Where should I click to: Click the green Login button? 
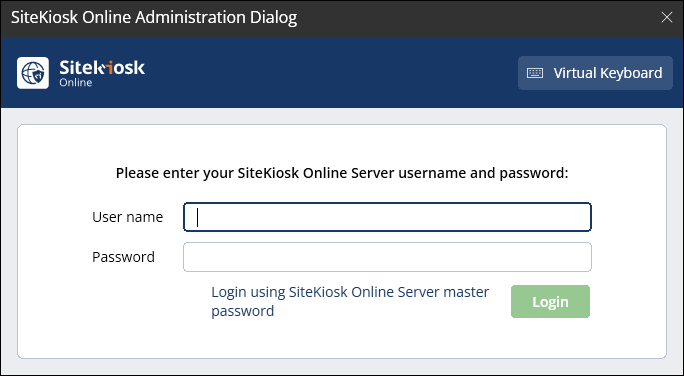pyautogui.click(x=550, y=301)
